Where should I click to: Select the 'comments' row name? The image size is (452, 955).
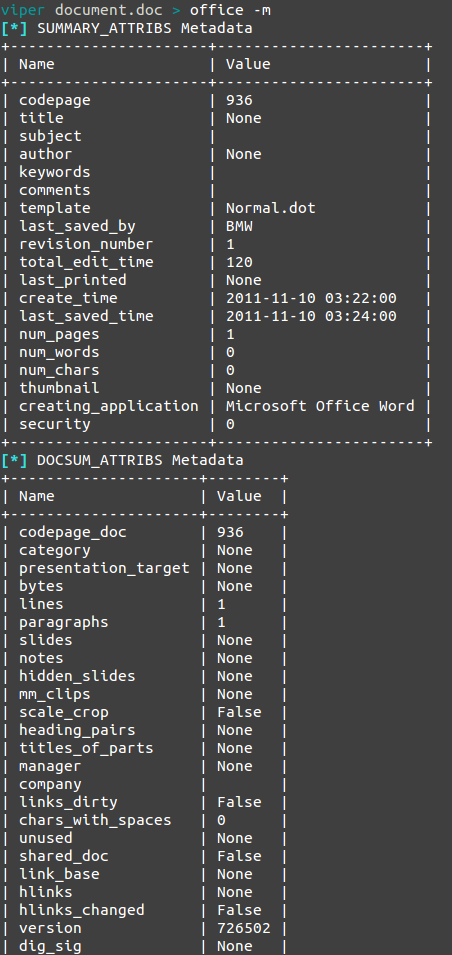coord(55,191)
